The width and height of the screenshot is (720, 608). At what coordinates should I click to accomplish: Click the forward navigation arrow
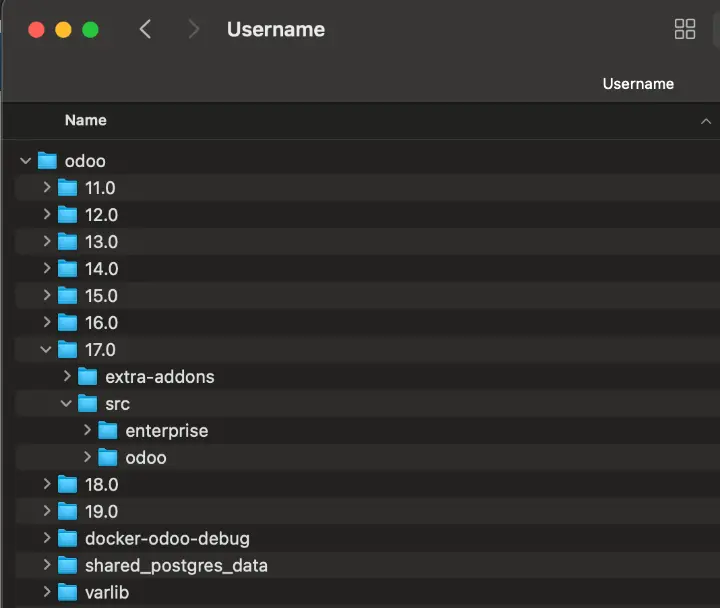[x=193, y=29]
